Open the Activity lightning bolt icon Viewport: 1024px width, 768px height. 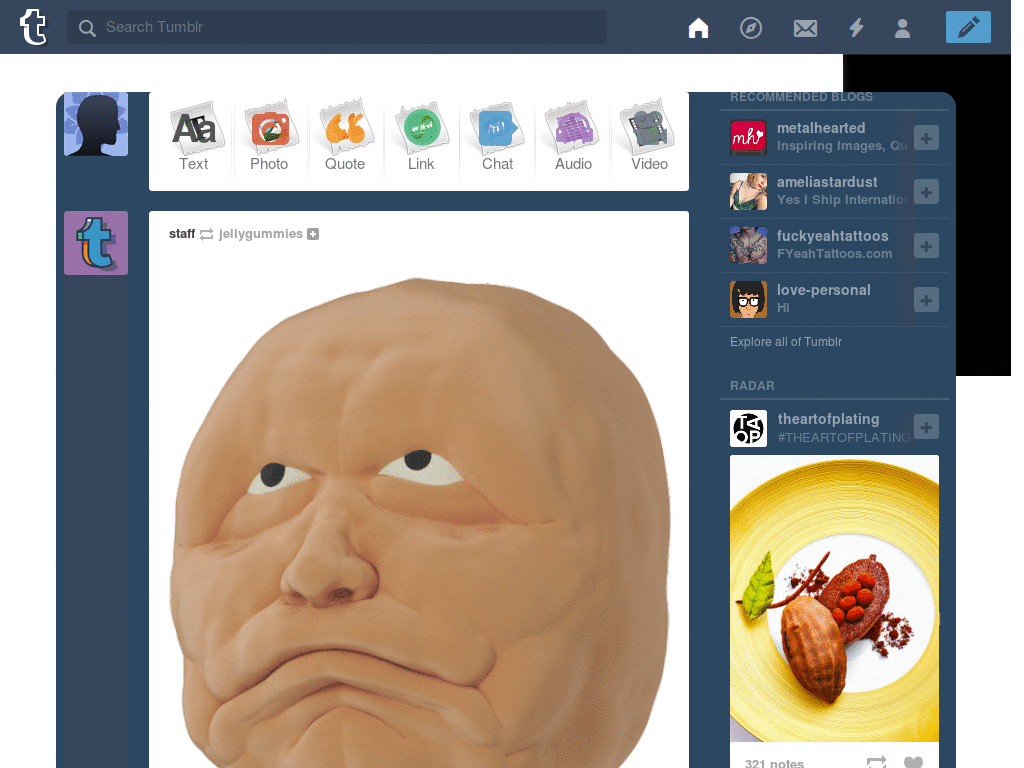[x=856, y=28]
